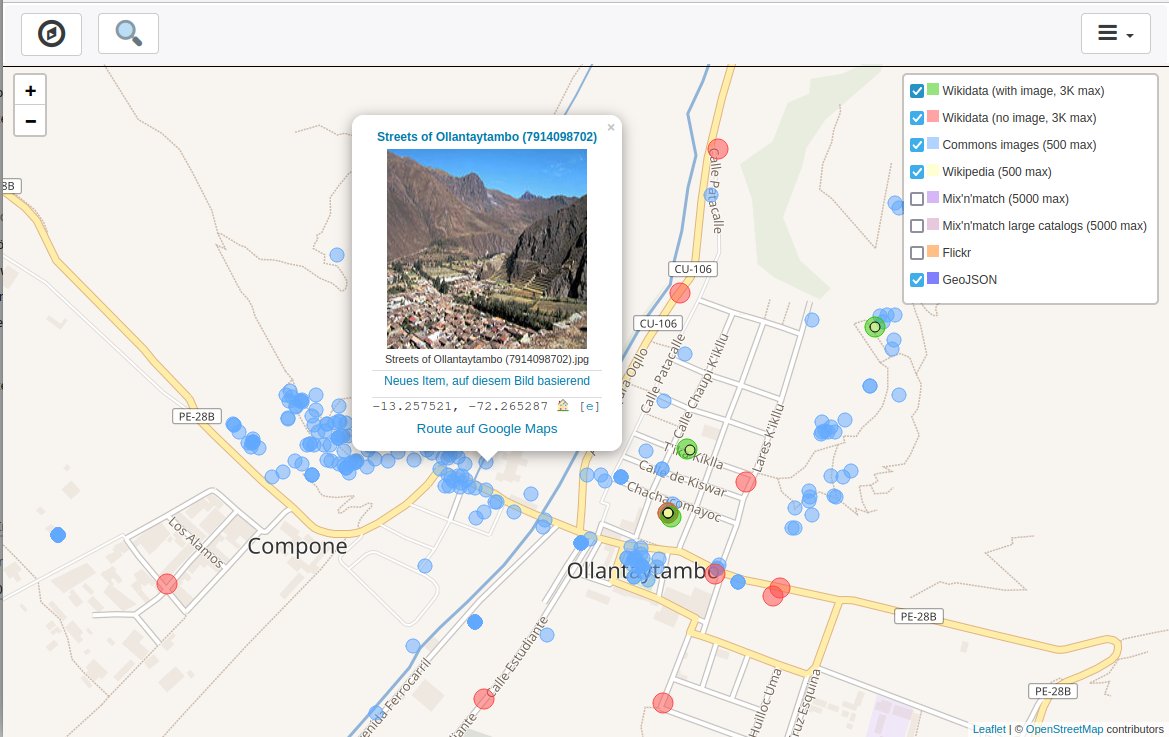
Task: Click the green Wikidata legend color swatch
Action: click(933, 90)
